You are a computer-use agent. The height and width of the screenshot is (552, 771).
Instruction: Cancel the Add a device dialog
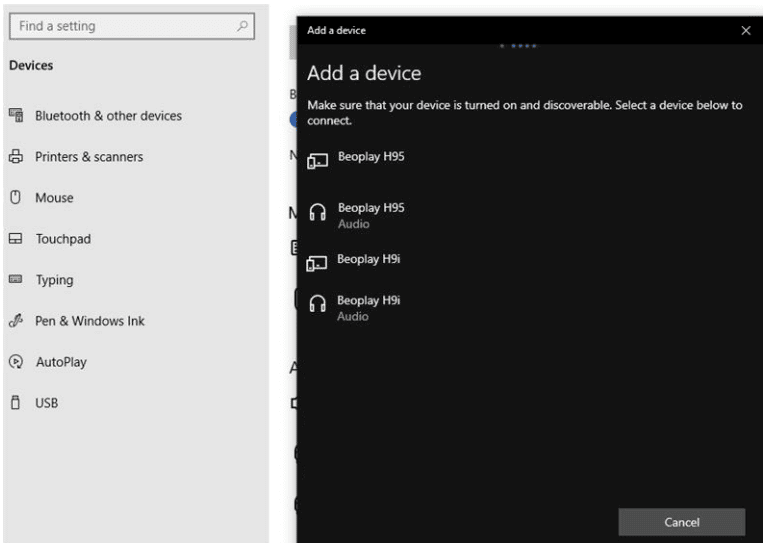[682, 522]
